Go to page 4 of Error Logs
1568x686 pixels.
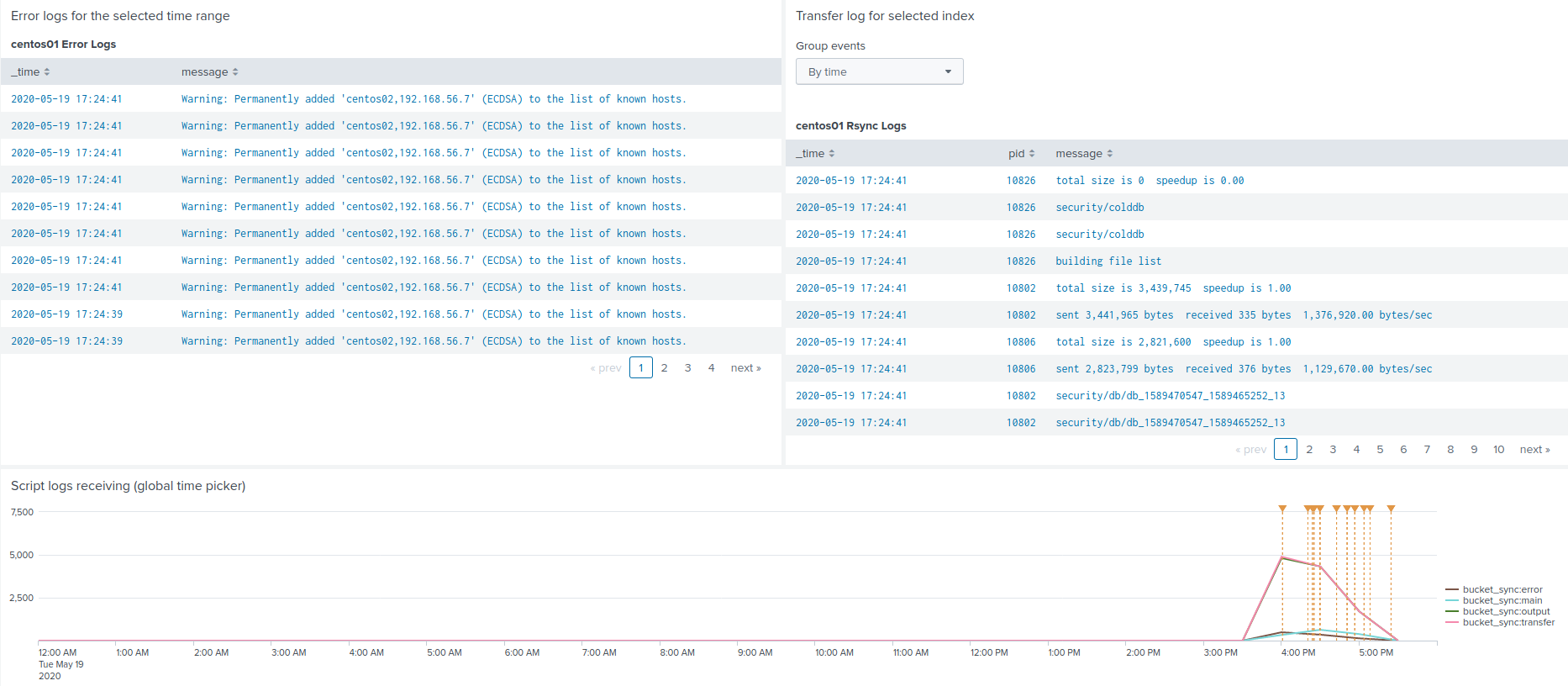pyautogui.click(x=712, y=368)
